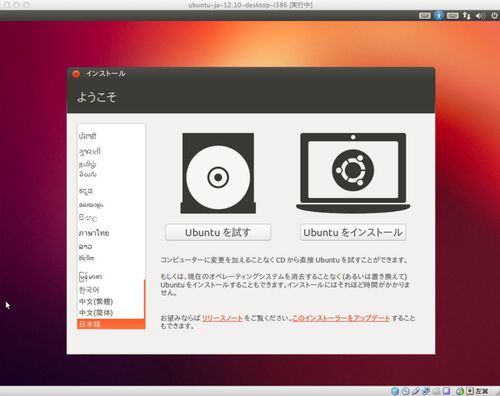Click VirtualBox network adapter status icon
Screen dimensions: 500x396
426,391
